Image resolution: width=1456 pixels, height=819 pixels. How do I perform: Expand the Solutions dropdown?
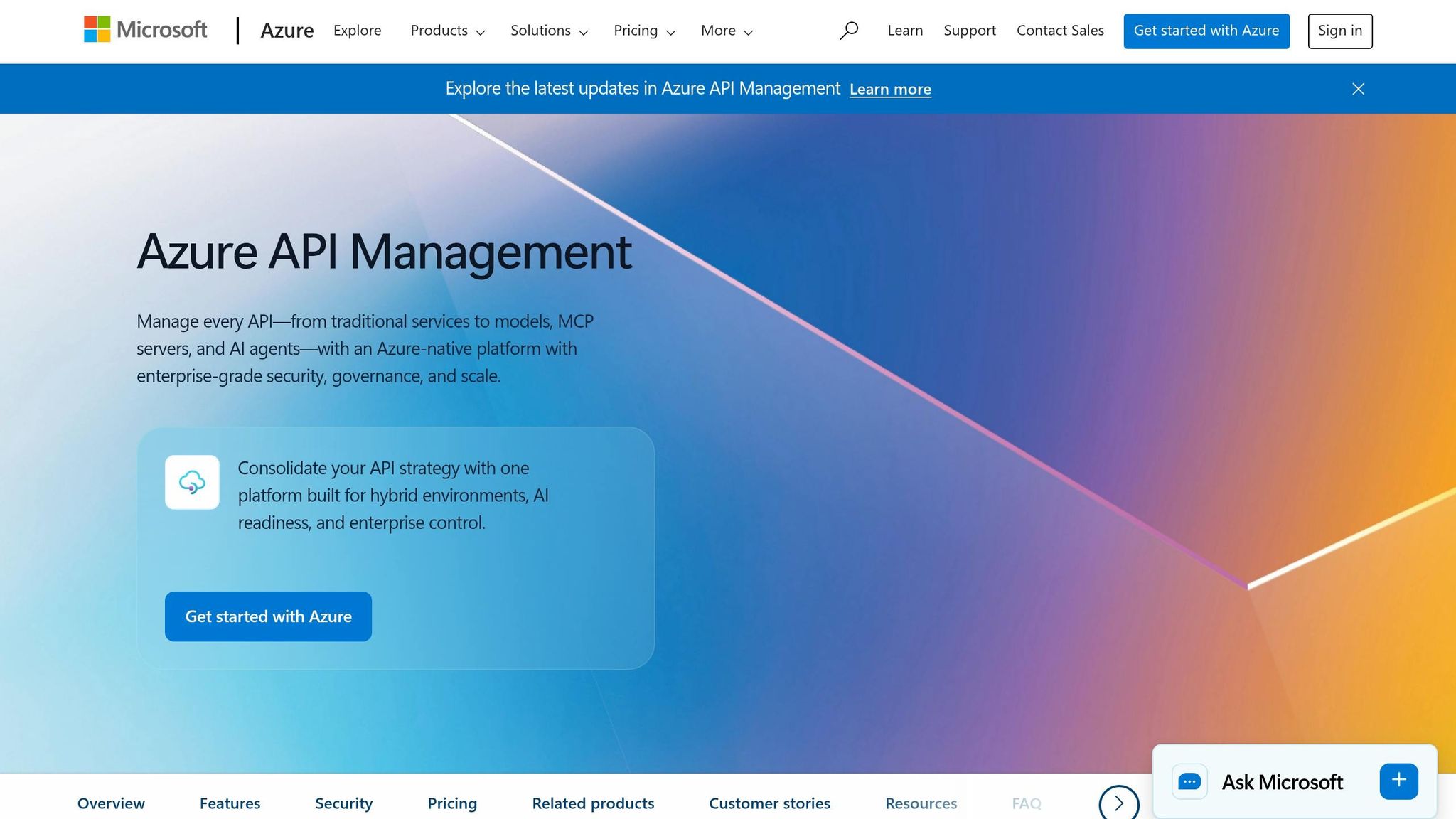pyautogui.click(x=549, y=31)
